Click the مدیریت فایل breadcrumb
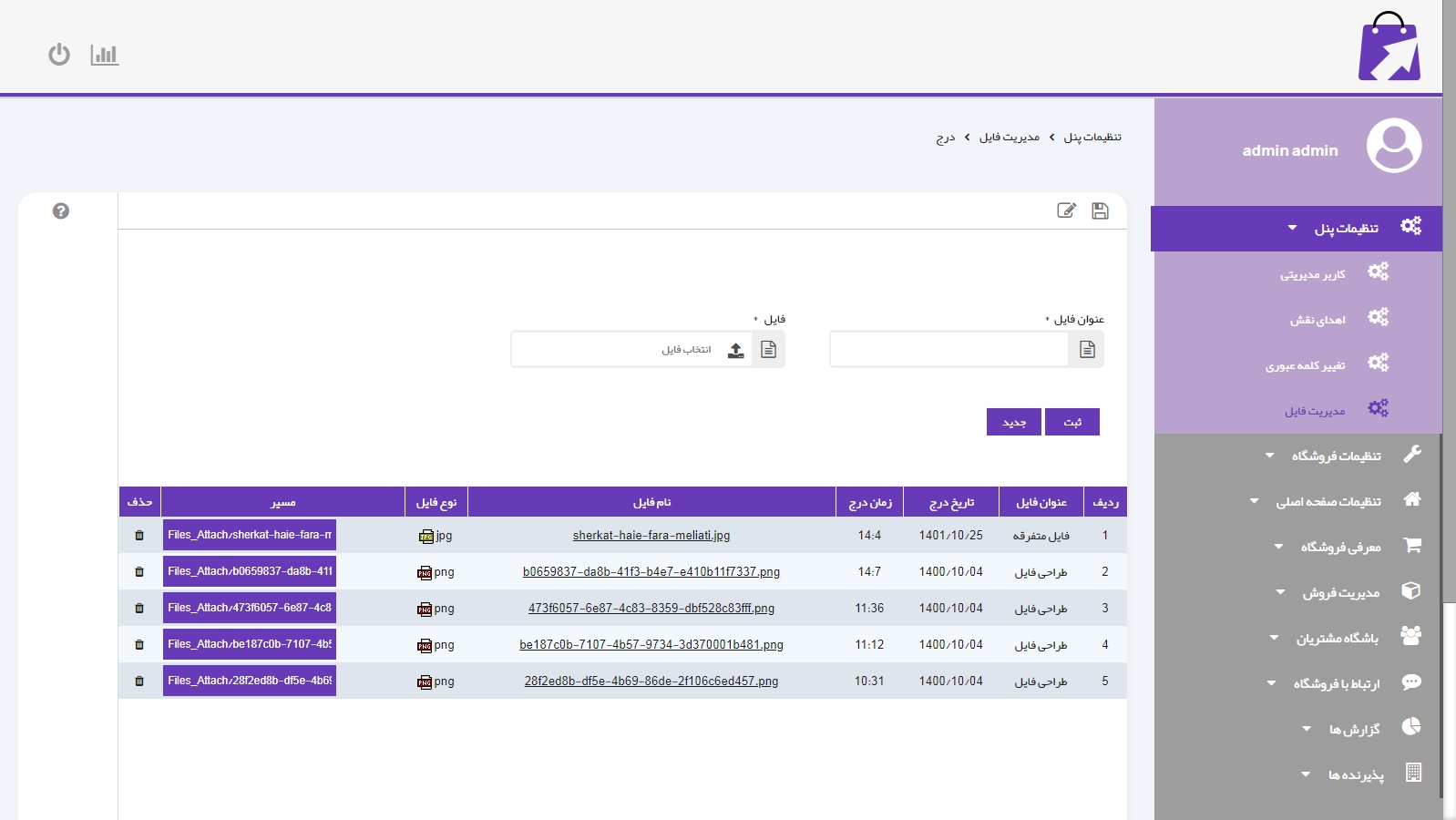Viewport: 1456px width, 820px height. pyautogui.click(x=1010, y=137)
